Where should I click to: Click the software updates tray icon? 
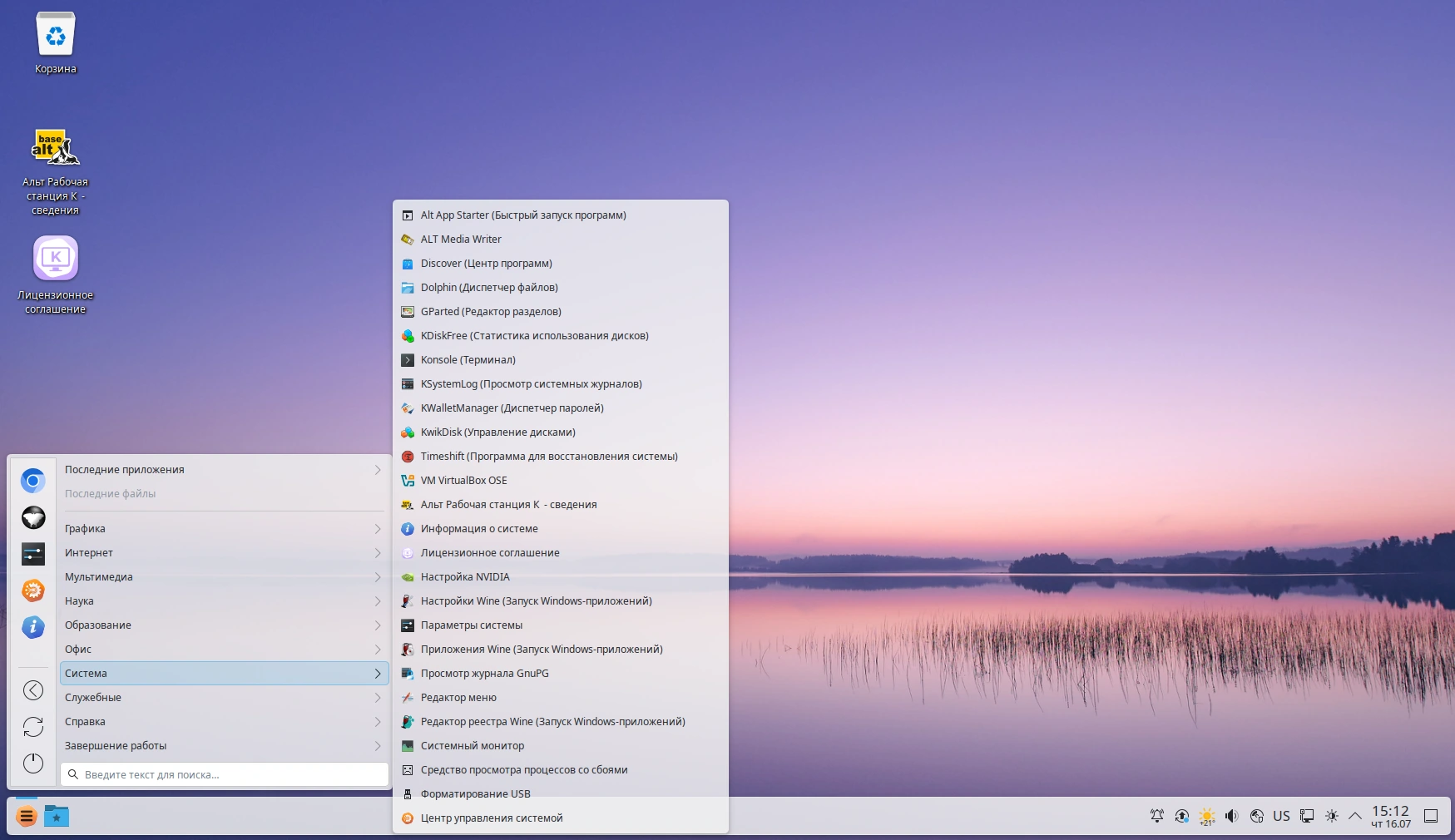1182,816
